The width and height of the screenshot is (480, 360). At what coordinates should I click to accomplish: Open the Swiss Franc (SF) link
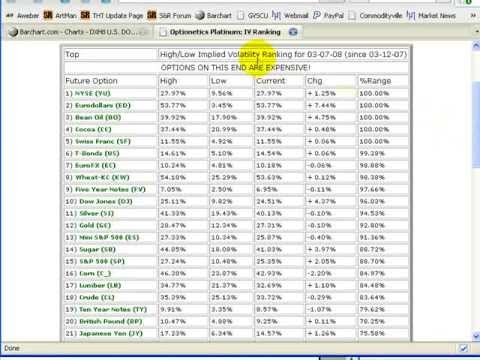103,142
